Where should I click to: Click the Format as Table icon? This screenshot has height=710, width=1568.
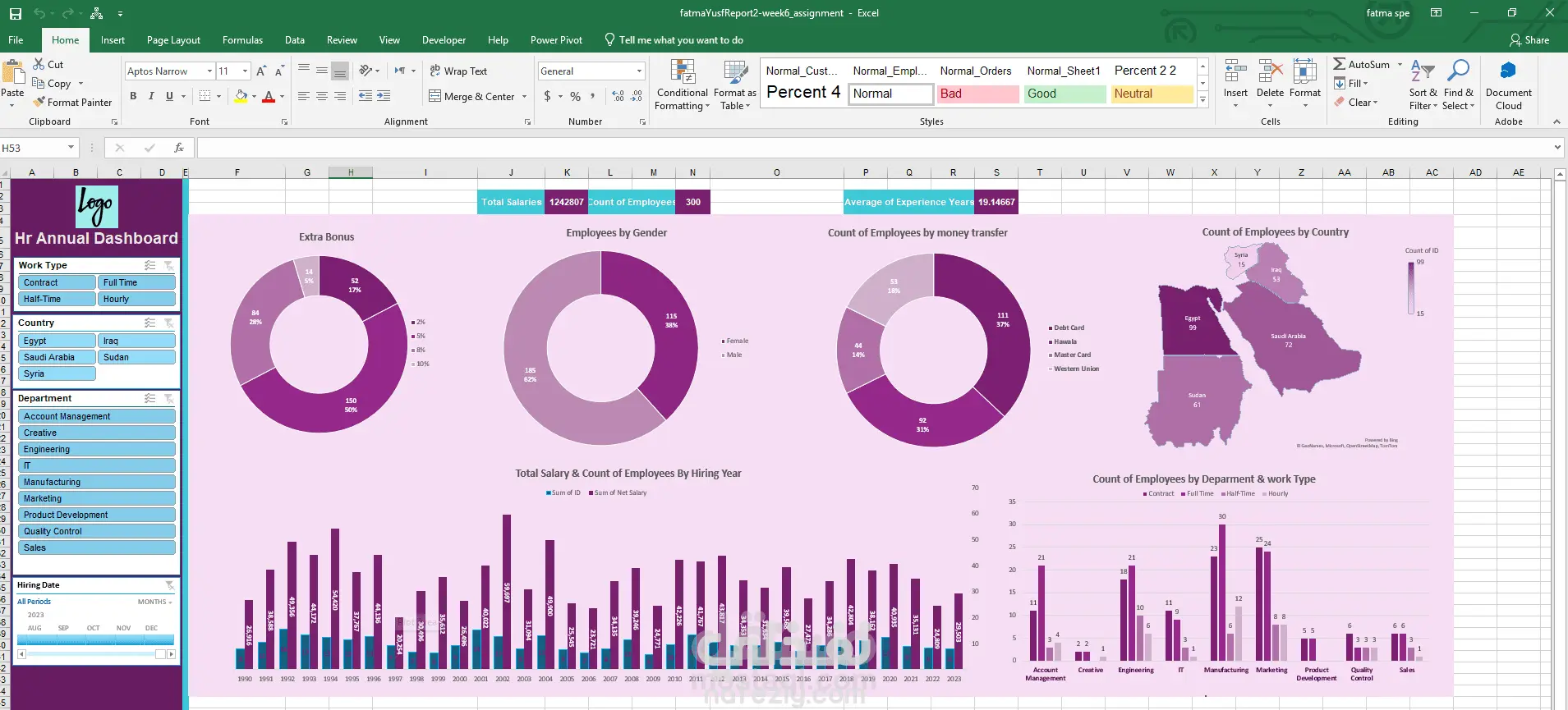coord(735,72)
